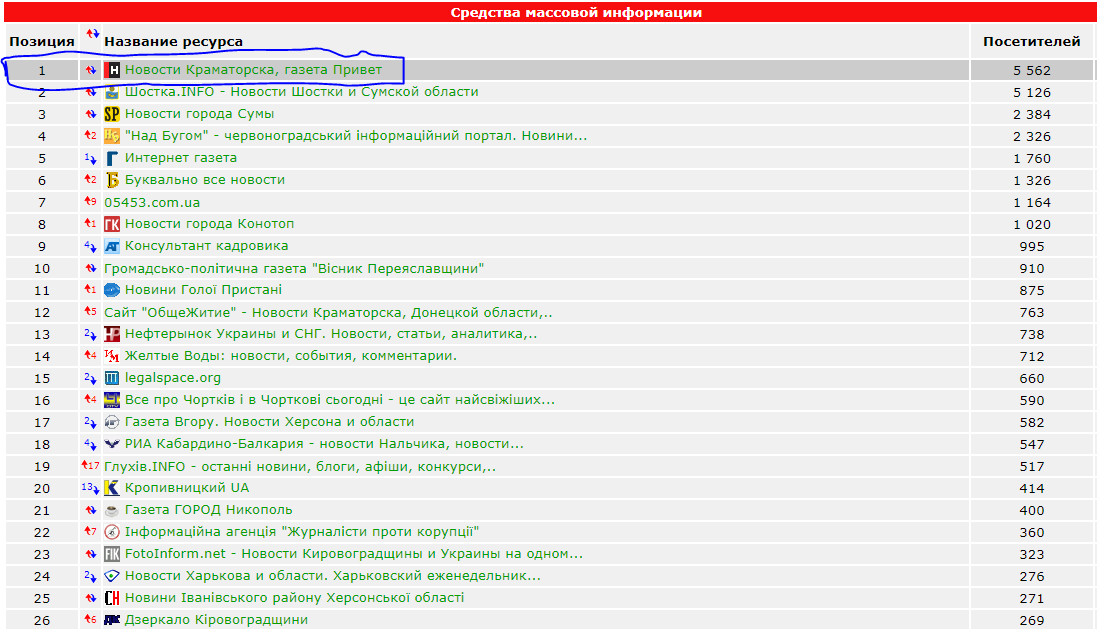
Task: Open Газета Вгору Херсон news link
Action: point(269,422)
